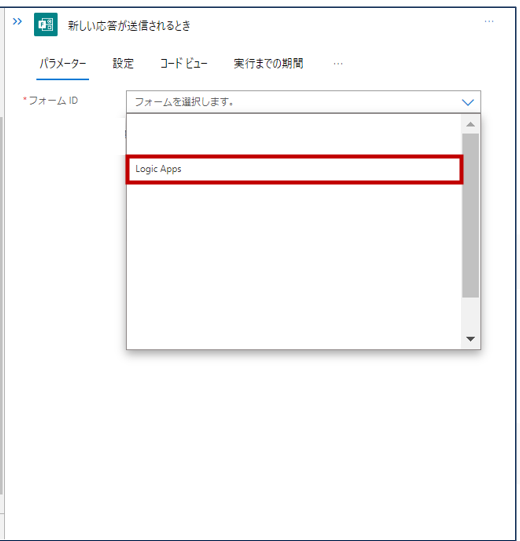Select Logic Apps from the form list
Image resolution: width=520 pixels, height=541 pixels.
click(x=294, y=169)
